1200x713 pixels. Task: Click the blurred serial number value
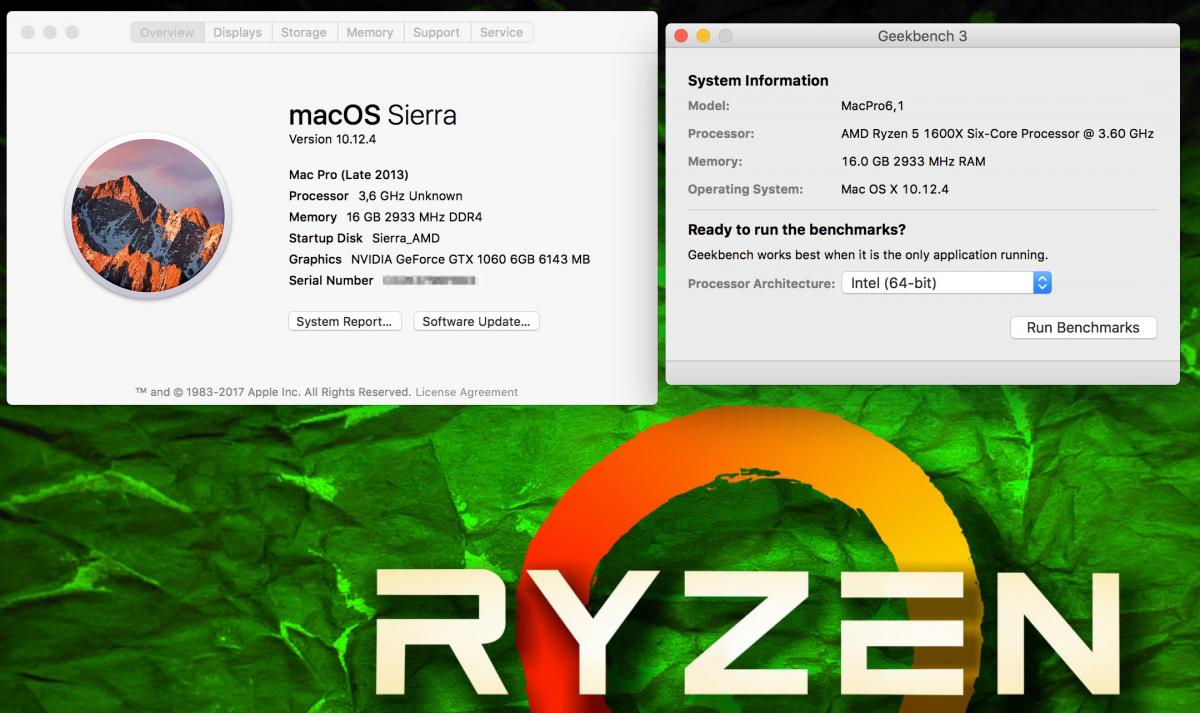point(430,281)
